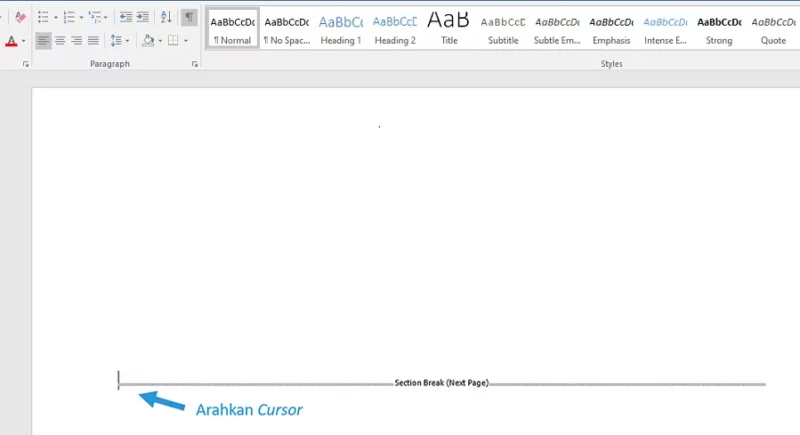Decrease the paragraph indent
The image size is (800, 435).
(x=126, y=17)
